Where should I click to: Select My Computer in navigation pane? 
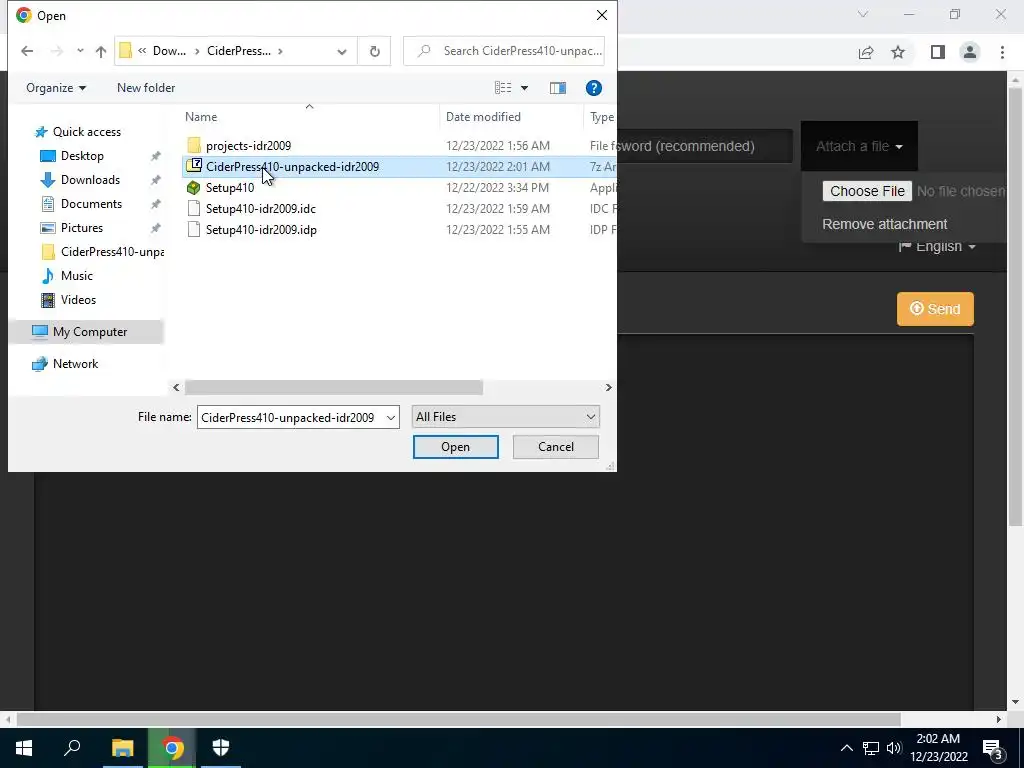tap(86, 332)
